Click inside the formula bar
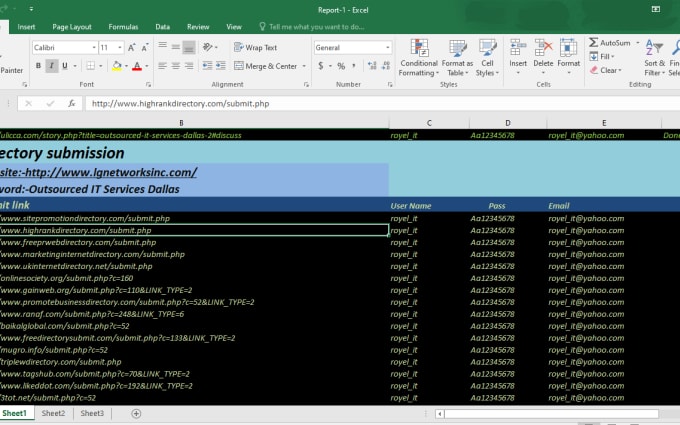Image resolution: width=680 pixels, height=425 pixels. (382, 104)
